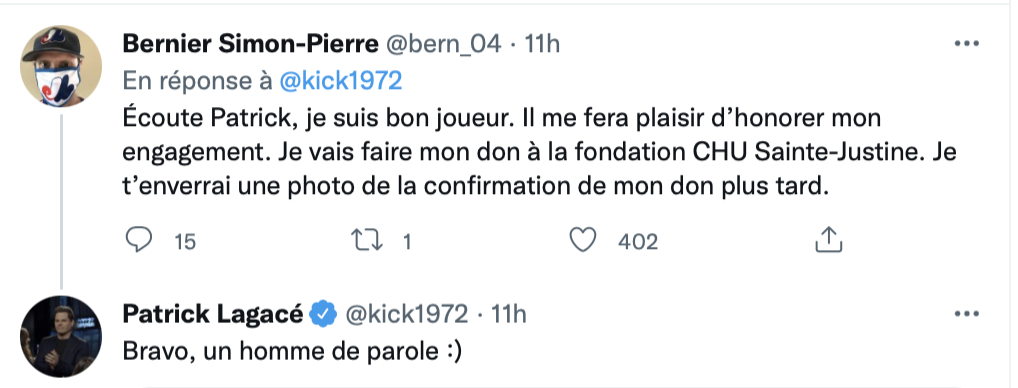Image resolution: width=1018 pixels, height=388 pixels.
Task: Click the @kick1972 mention in the reply line
Action: point(341,80)
